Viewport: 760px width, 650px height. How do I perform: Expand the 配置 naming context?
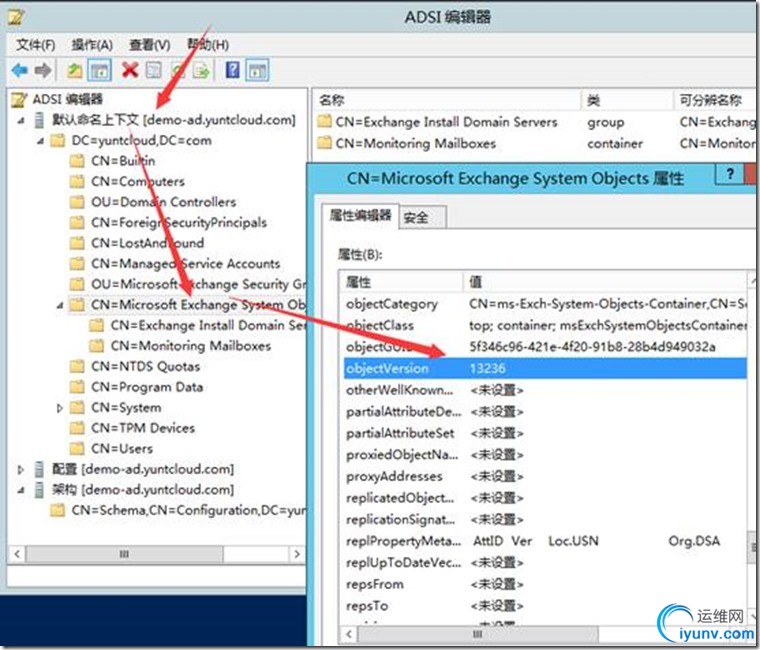(x=21, y=470)
